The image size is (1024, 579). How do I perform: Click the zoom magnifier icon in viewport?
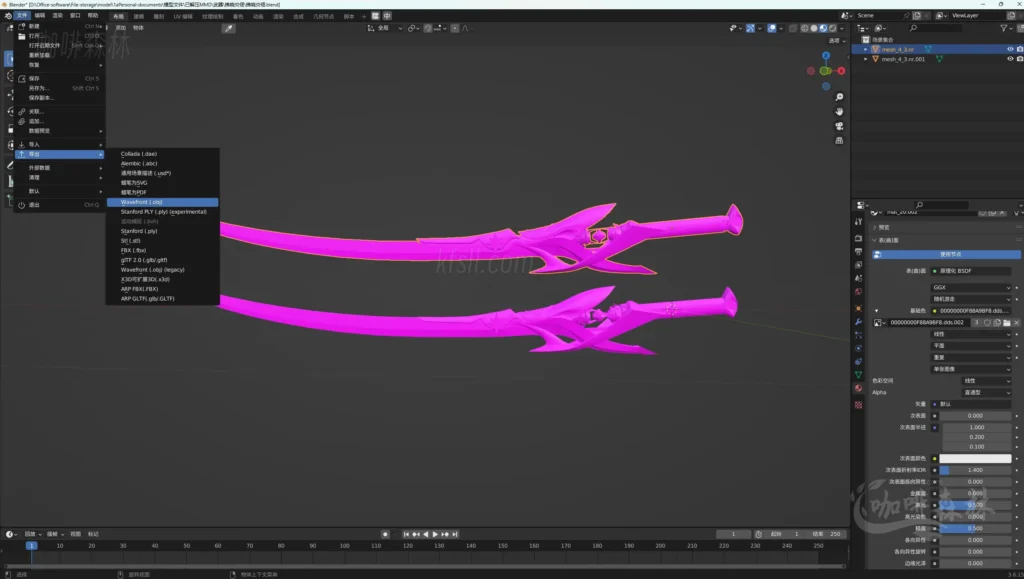point(839,97)
